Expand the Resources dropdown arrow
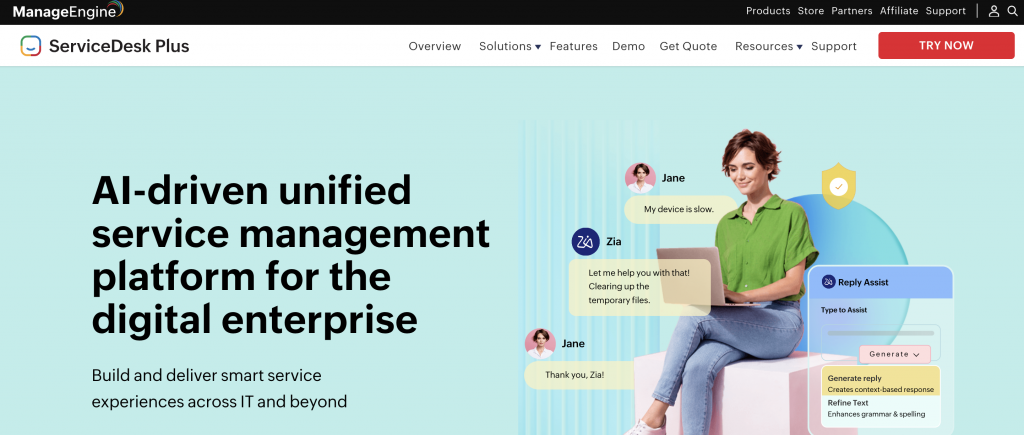The height and width of the screenshot is (435, 1024). pos(799,47)
